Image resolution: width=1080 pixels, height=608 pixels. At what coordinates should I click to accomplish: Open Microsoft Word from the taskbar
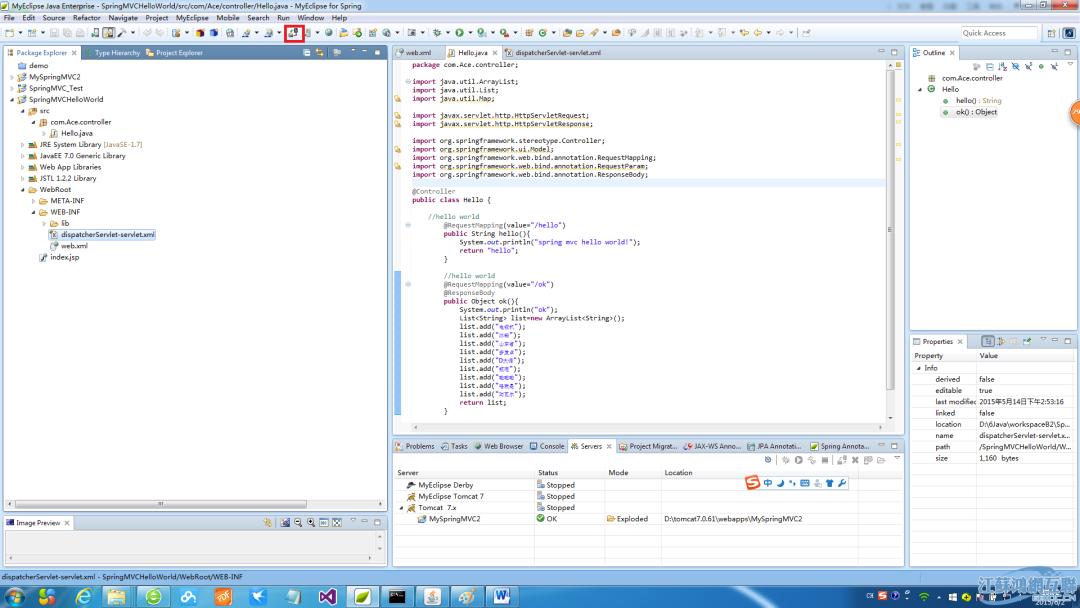point(501,597)
